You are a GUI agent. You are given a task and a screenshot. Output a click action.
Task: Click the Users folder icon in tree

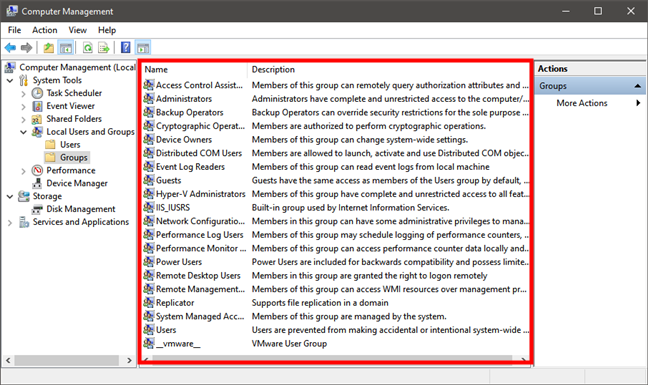[50, 145]
